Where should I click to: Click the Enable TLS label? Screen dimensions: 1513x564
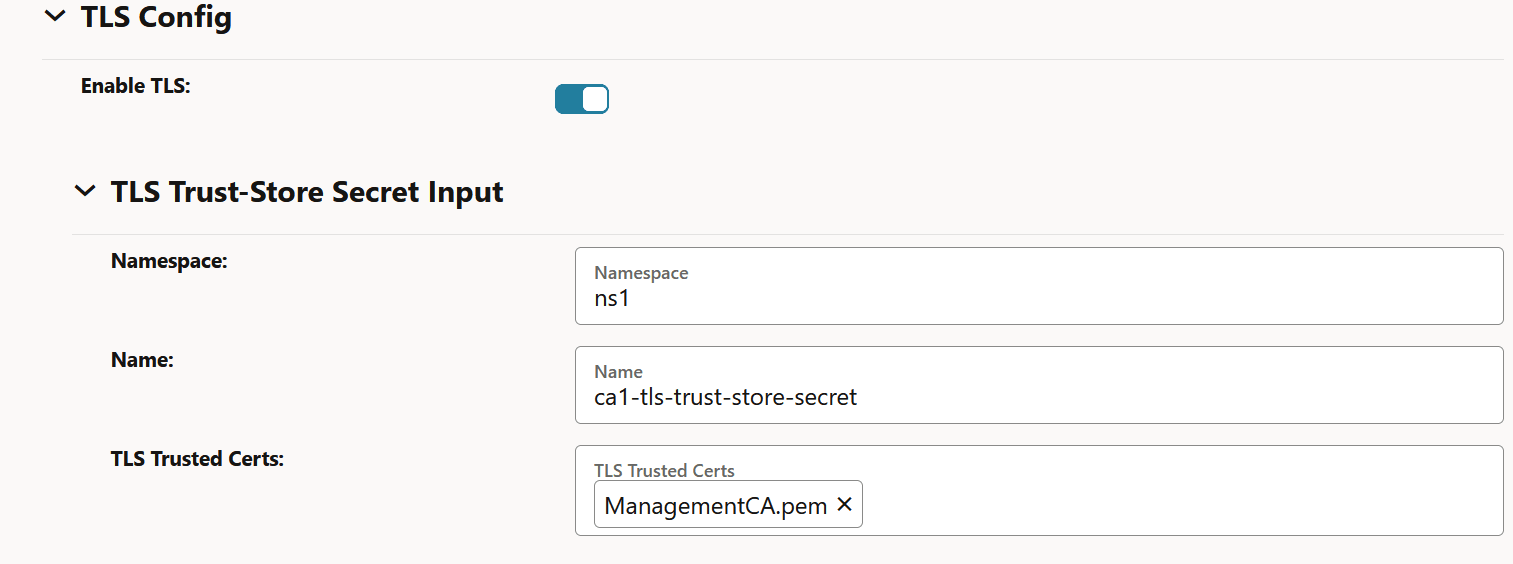coord(135,86)
